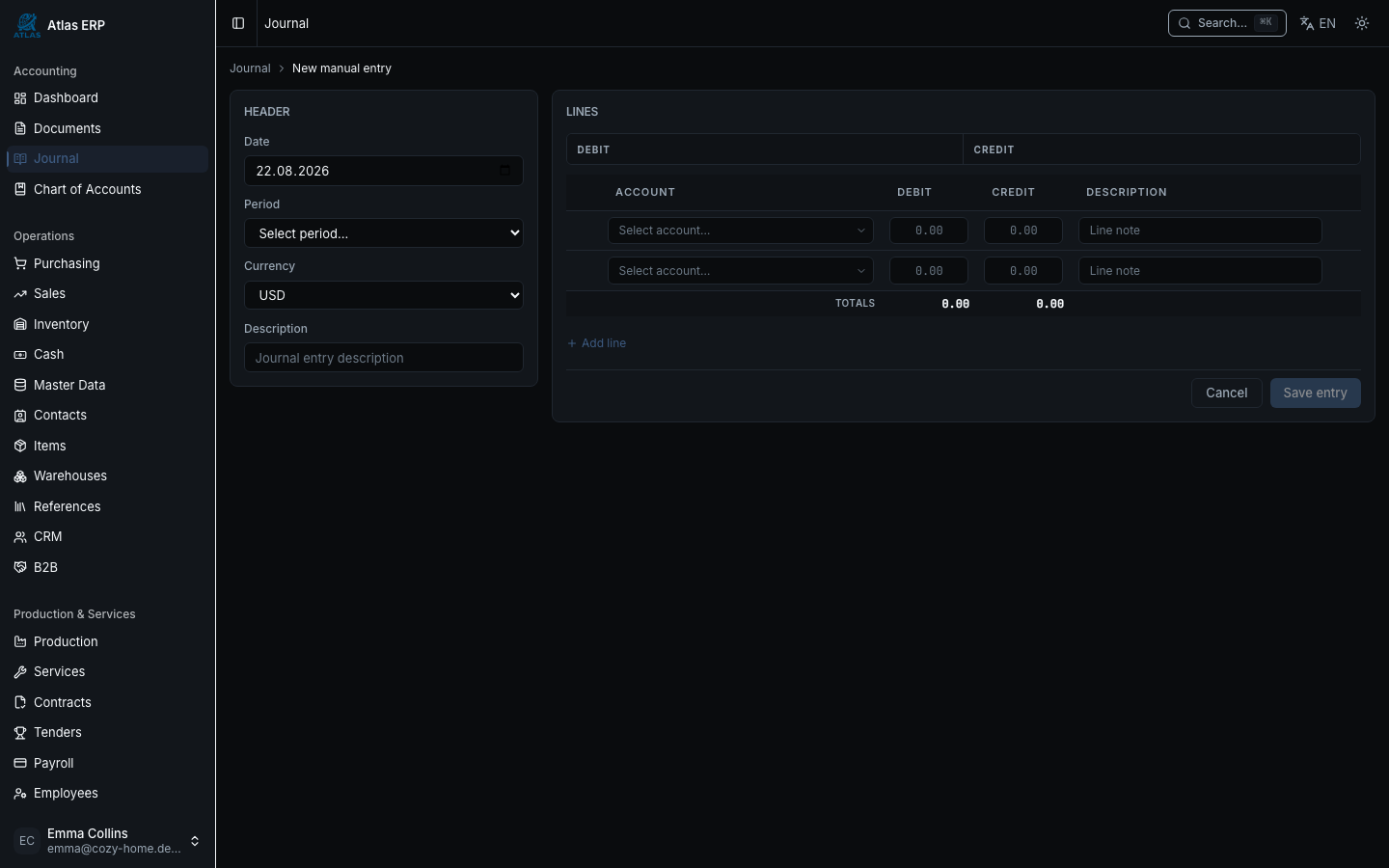Click the Master Data database icon

pyautogui.click(x=20, y=385)
